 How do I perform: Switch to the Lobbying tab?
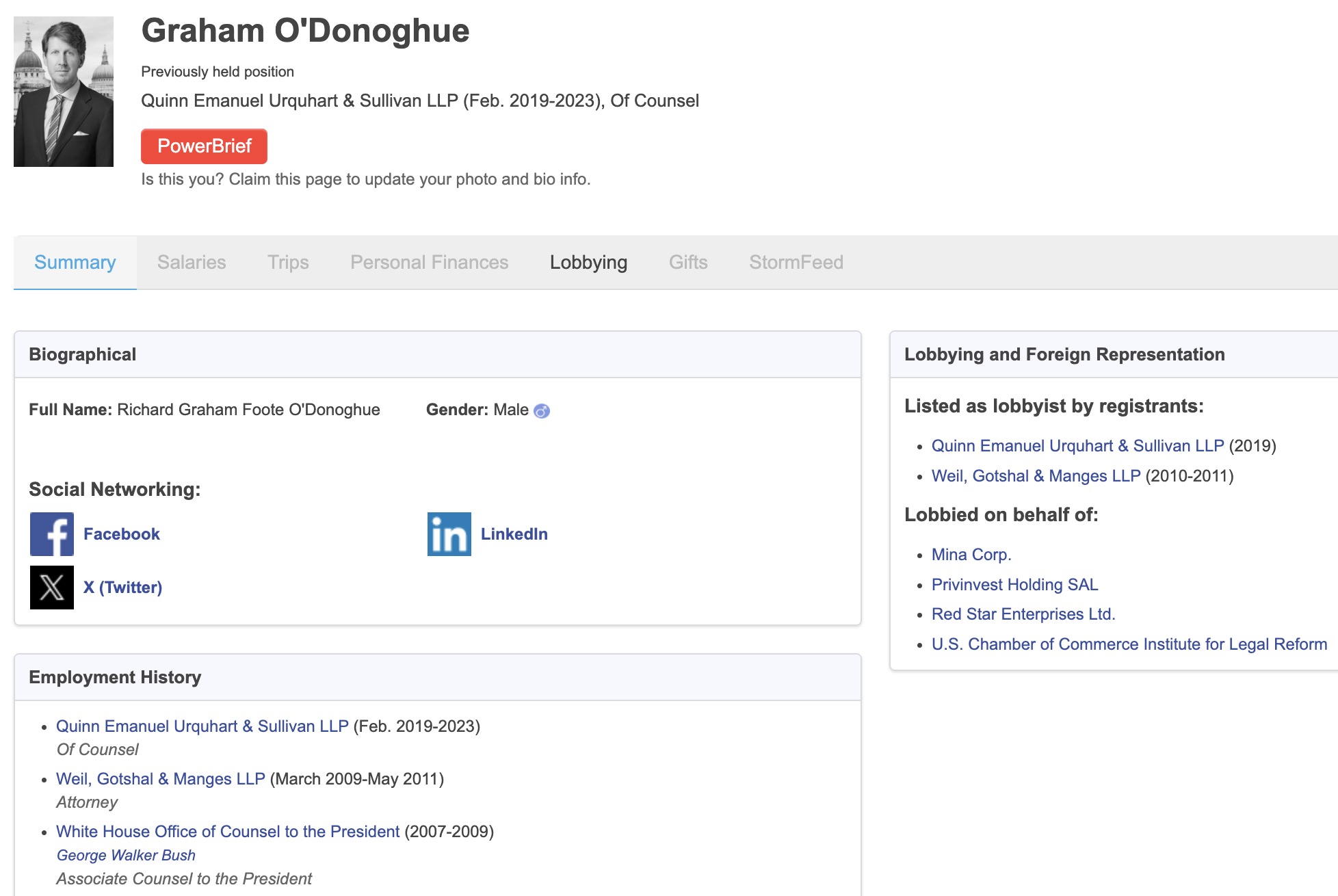coord(588,263)
